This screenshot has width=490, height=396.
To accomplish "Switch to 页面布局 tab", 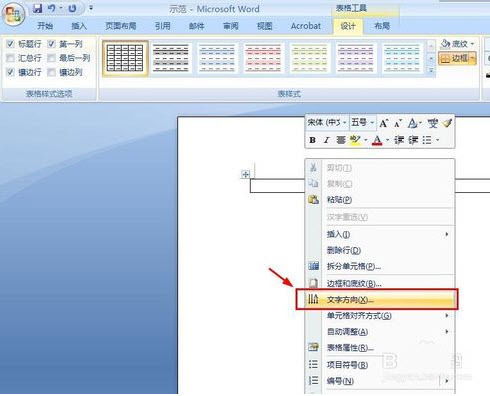I will point(121,26).
